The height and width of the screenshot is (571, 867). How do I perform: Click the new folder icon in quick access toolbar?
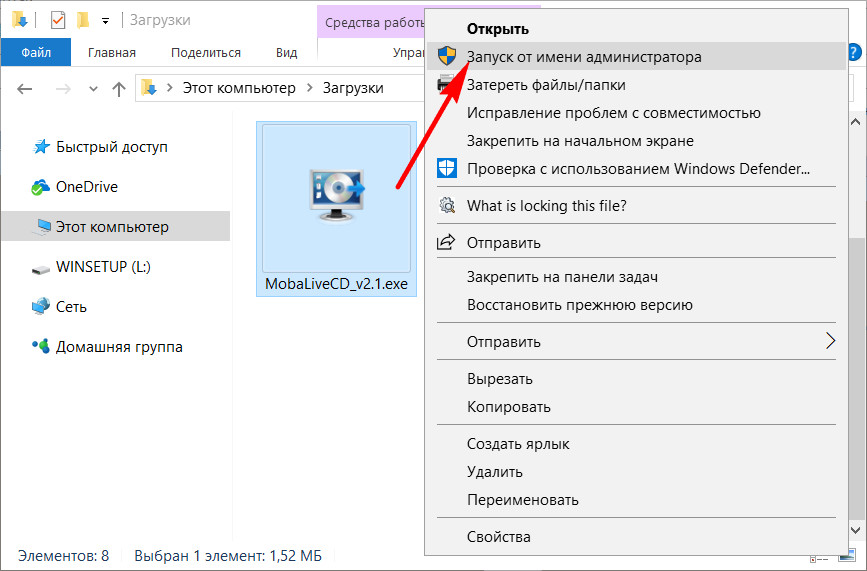tap(83, 19)
